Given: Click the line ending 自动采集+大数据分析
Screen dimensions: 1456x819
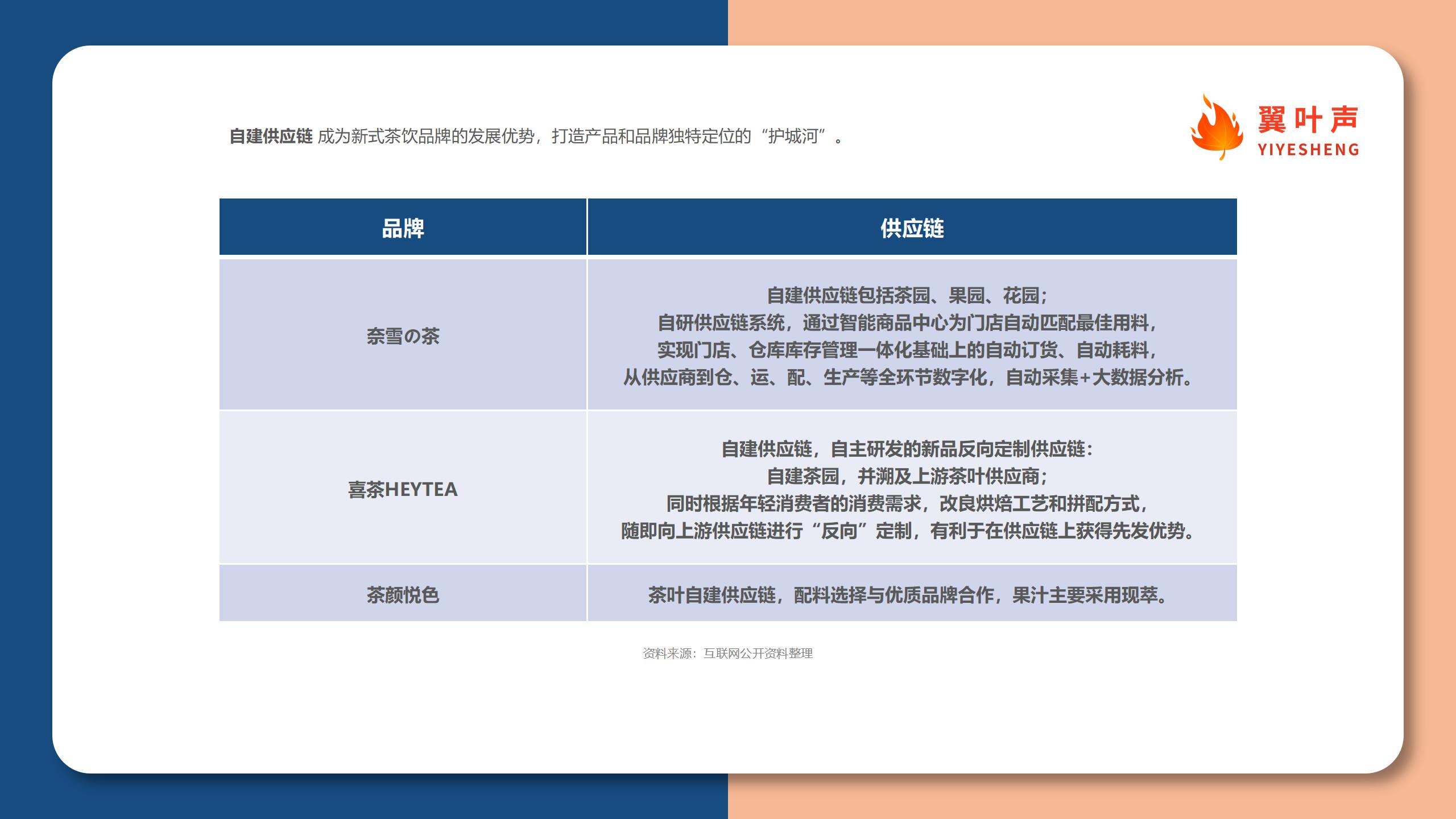Looking at the screenshot, I should coord(909,377).
